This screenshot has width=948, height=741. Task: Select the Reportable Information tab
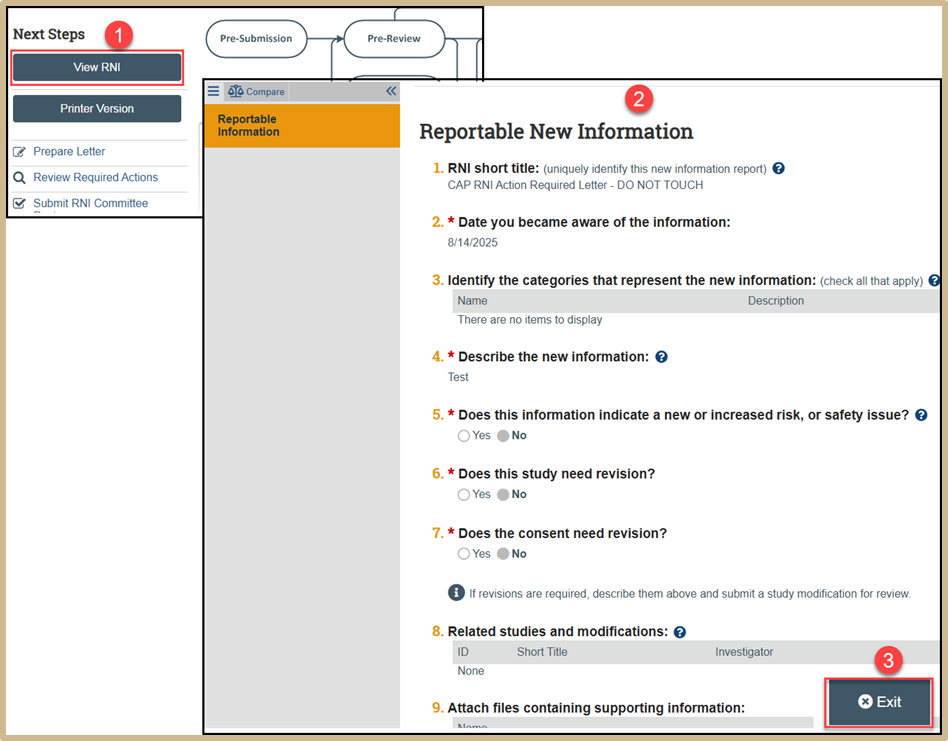click(x=301, y=126)
